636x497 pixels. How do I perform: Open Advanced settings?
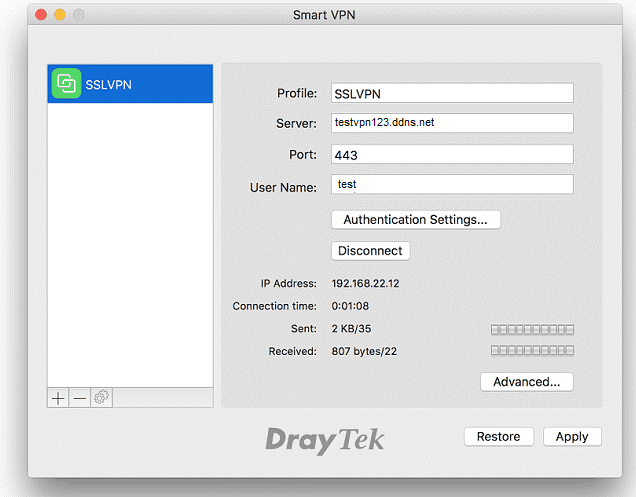click(526, 382)
